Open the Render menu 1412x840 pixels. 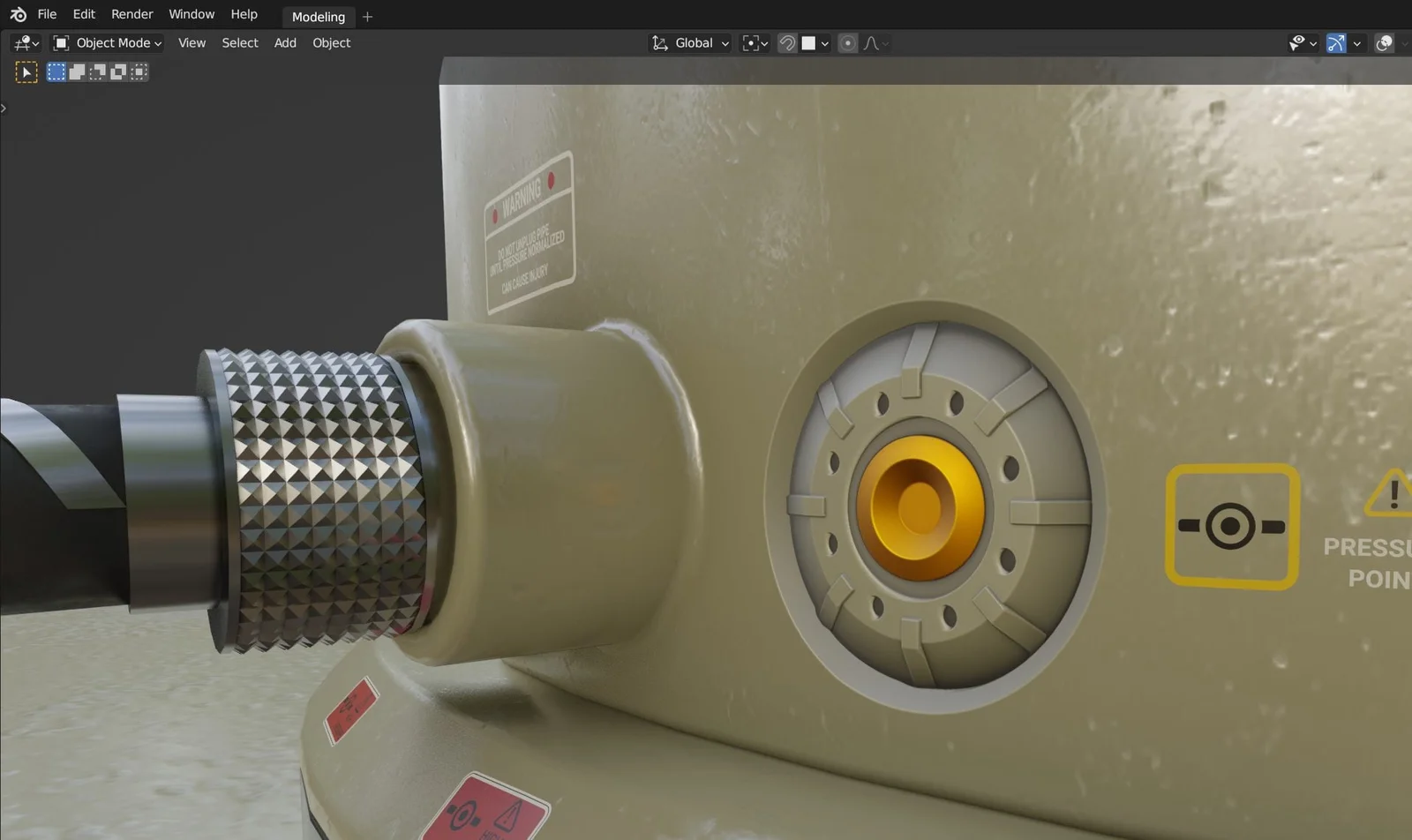tap(131, 14)
